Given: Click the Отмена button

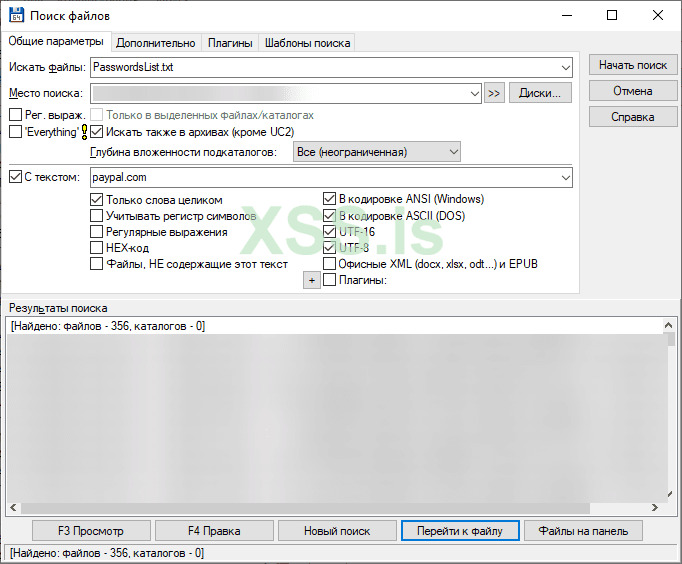Looking at the screenshot, I should pyautogui.click(x=633, y=91).
